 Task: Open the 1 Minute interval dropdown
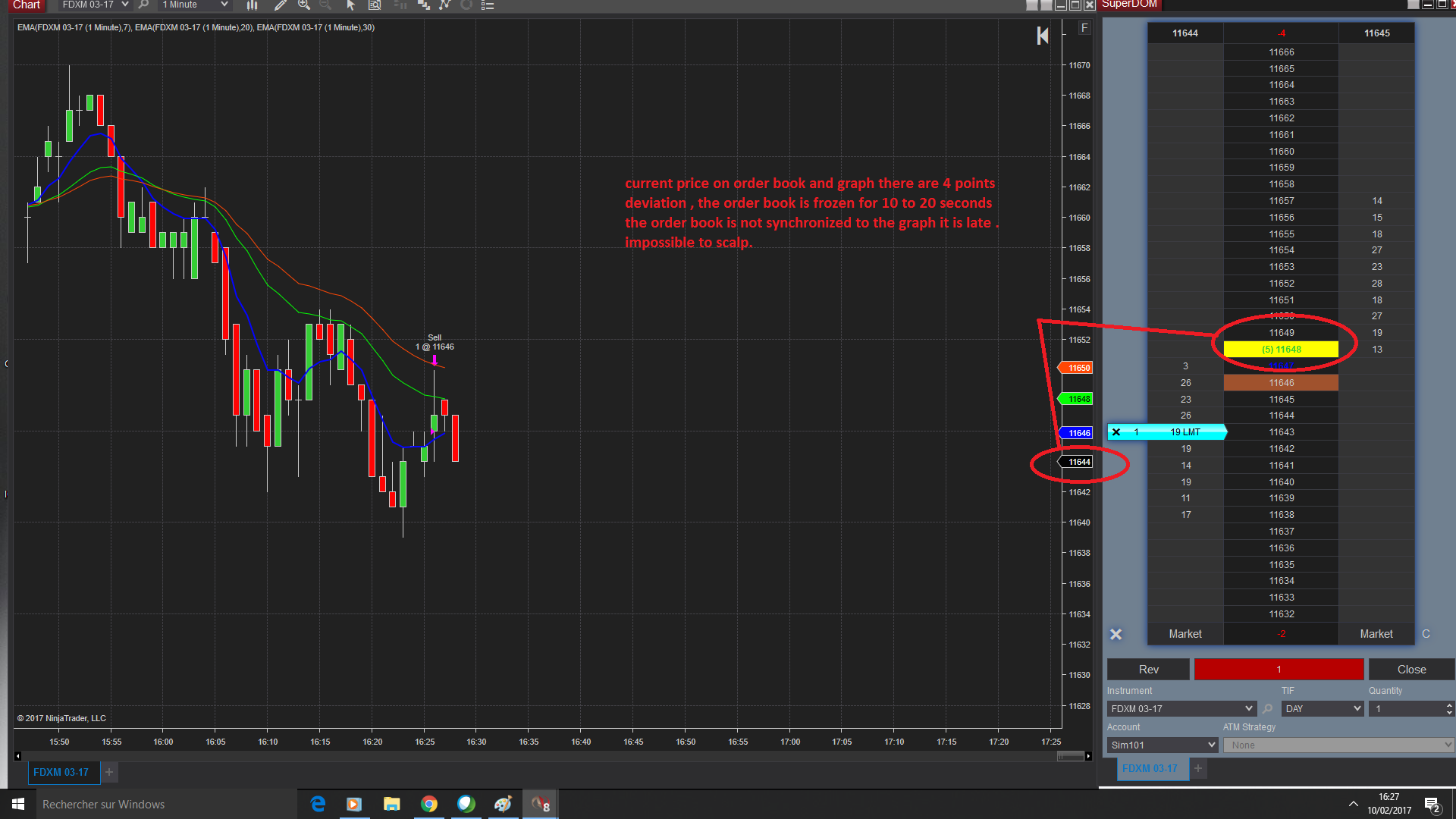[x=224, y=5]
